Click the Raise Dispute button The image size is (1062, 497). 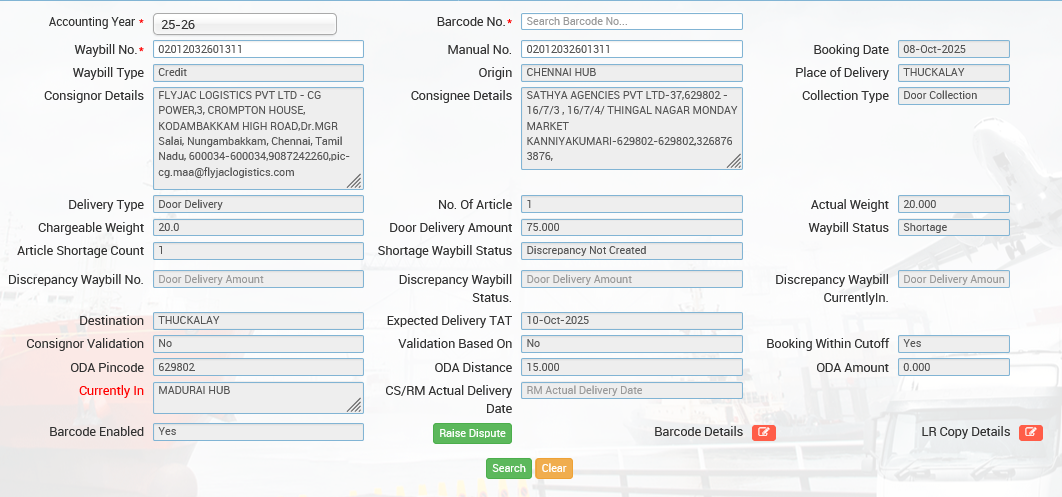pos(472,433)
